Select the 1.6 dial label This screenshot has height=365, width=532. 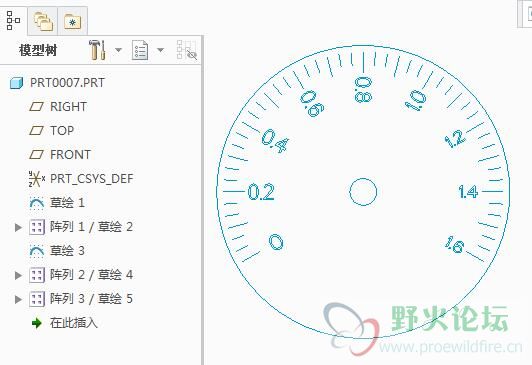(x=455, y=245)
